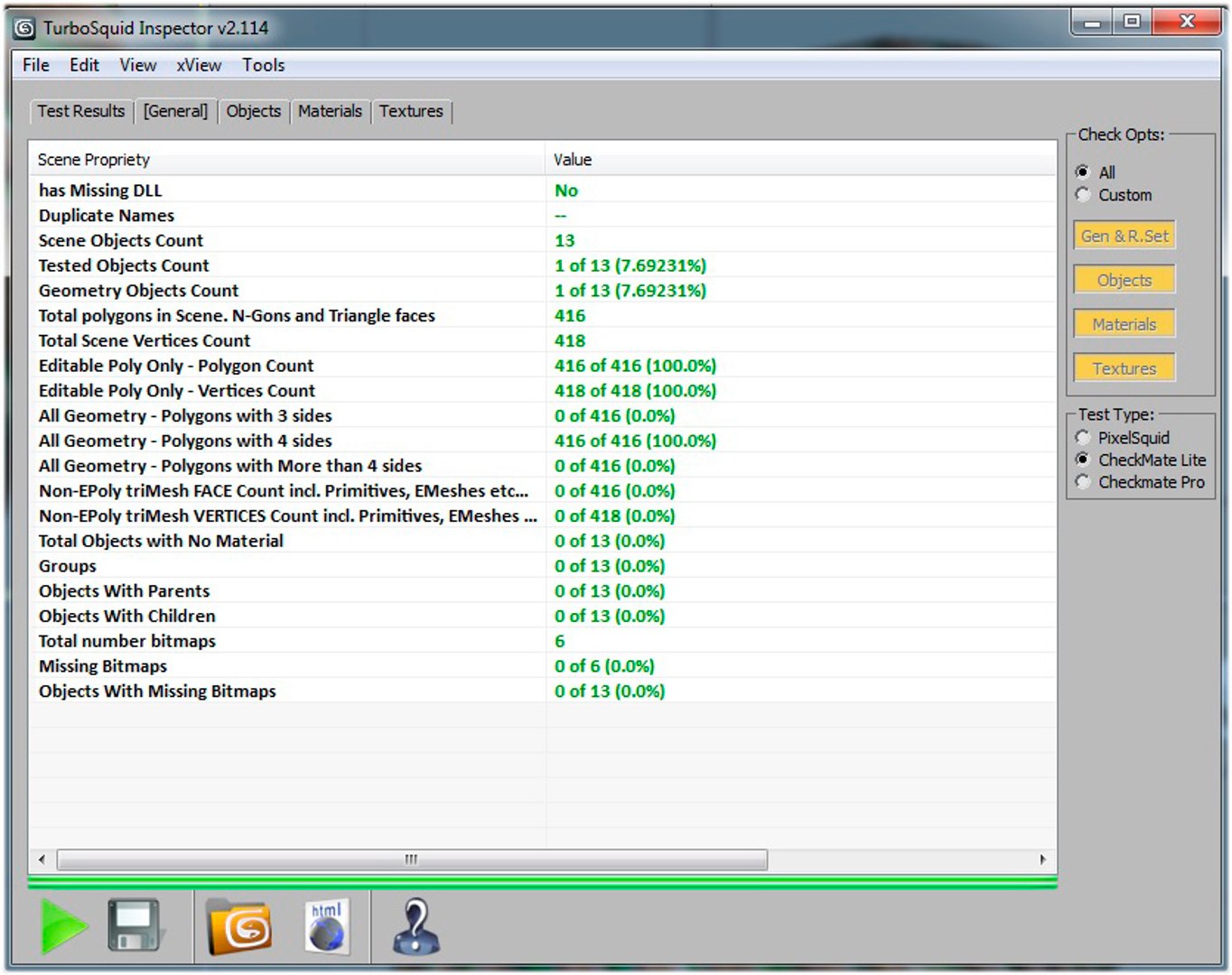Open the View menu

(x=138, y=65)
